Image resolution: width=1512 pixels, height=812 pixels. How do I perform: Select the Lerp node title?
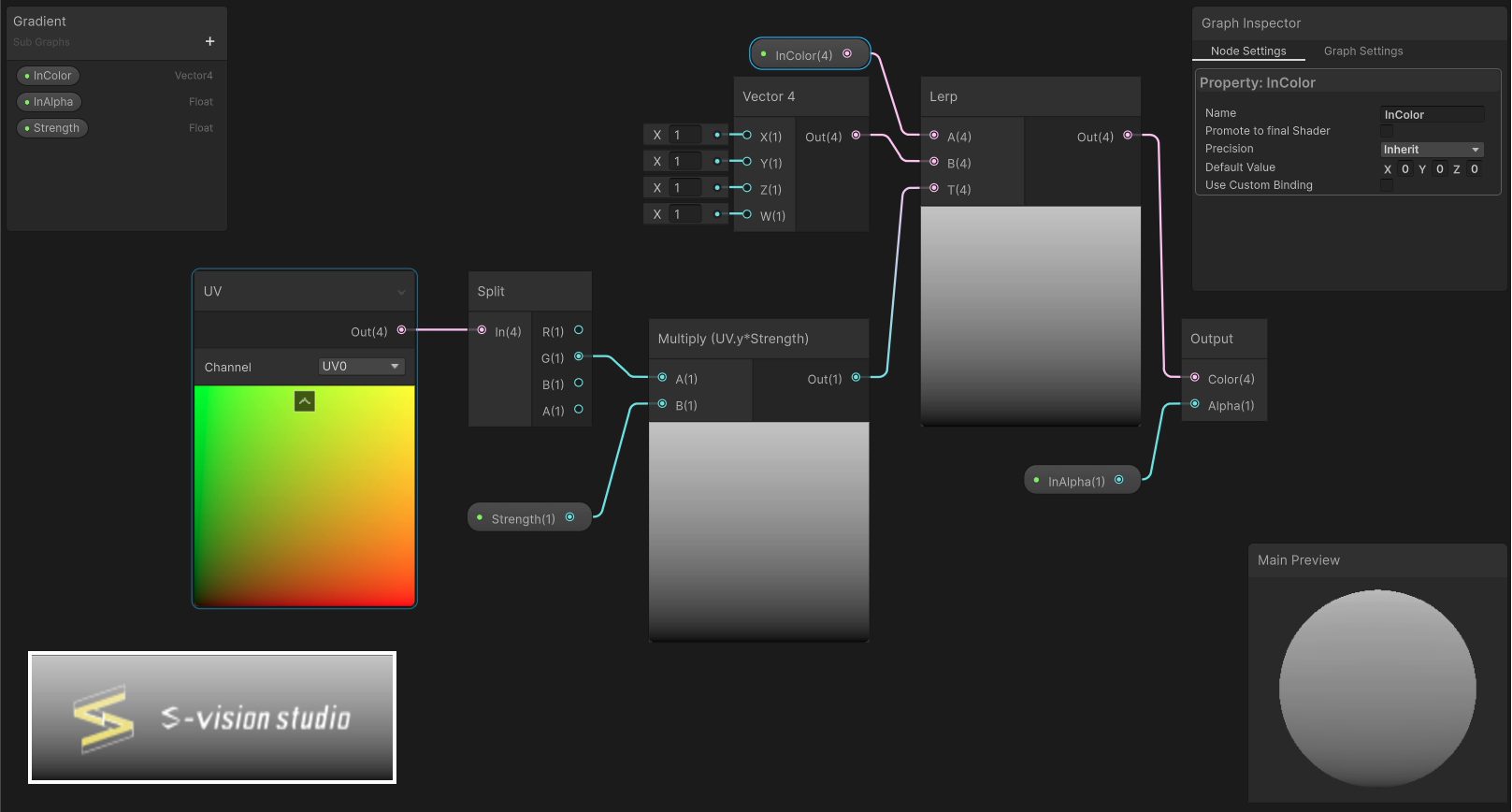pyautogui.click(x=943, y=96)
